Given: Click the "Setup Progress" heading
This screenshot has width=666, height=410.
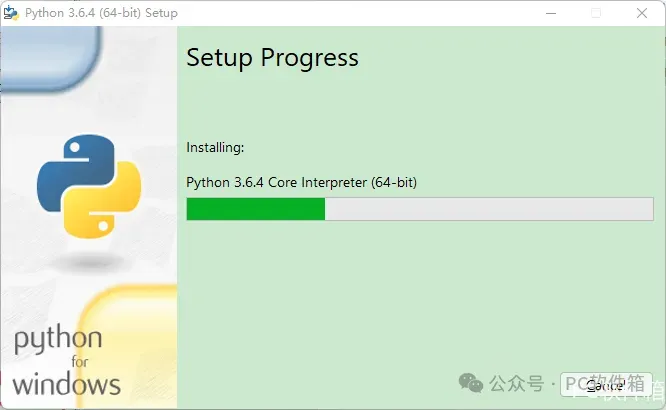Looking at the screenshot, I should point(272,58).
